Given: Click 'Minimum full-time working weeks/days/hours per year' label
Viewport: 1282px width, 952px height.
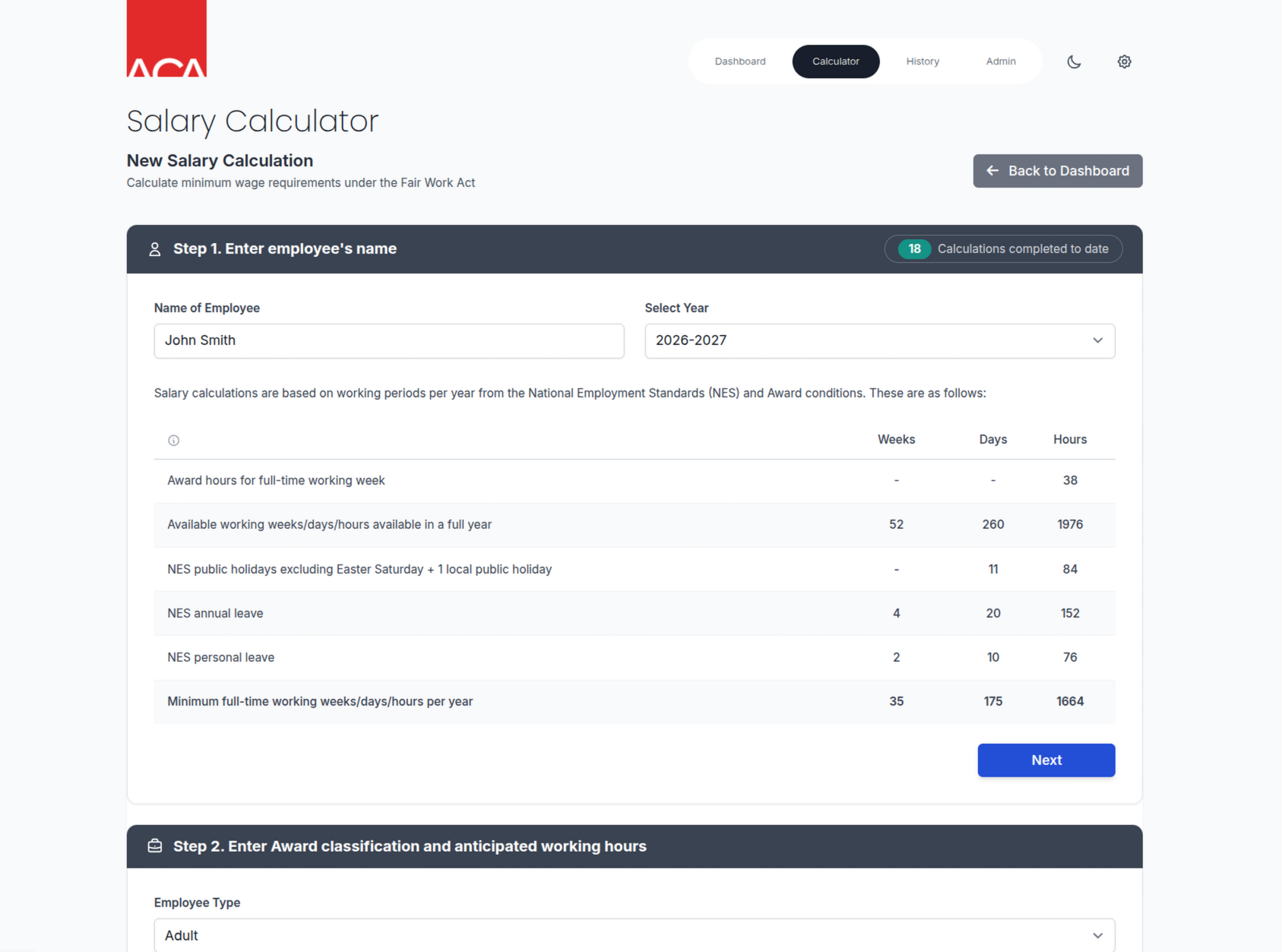Looking at the screenshot, I should (x=320, y=702).
